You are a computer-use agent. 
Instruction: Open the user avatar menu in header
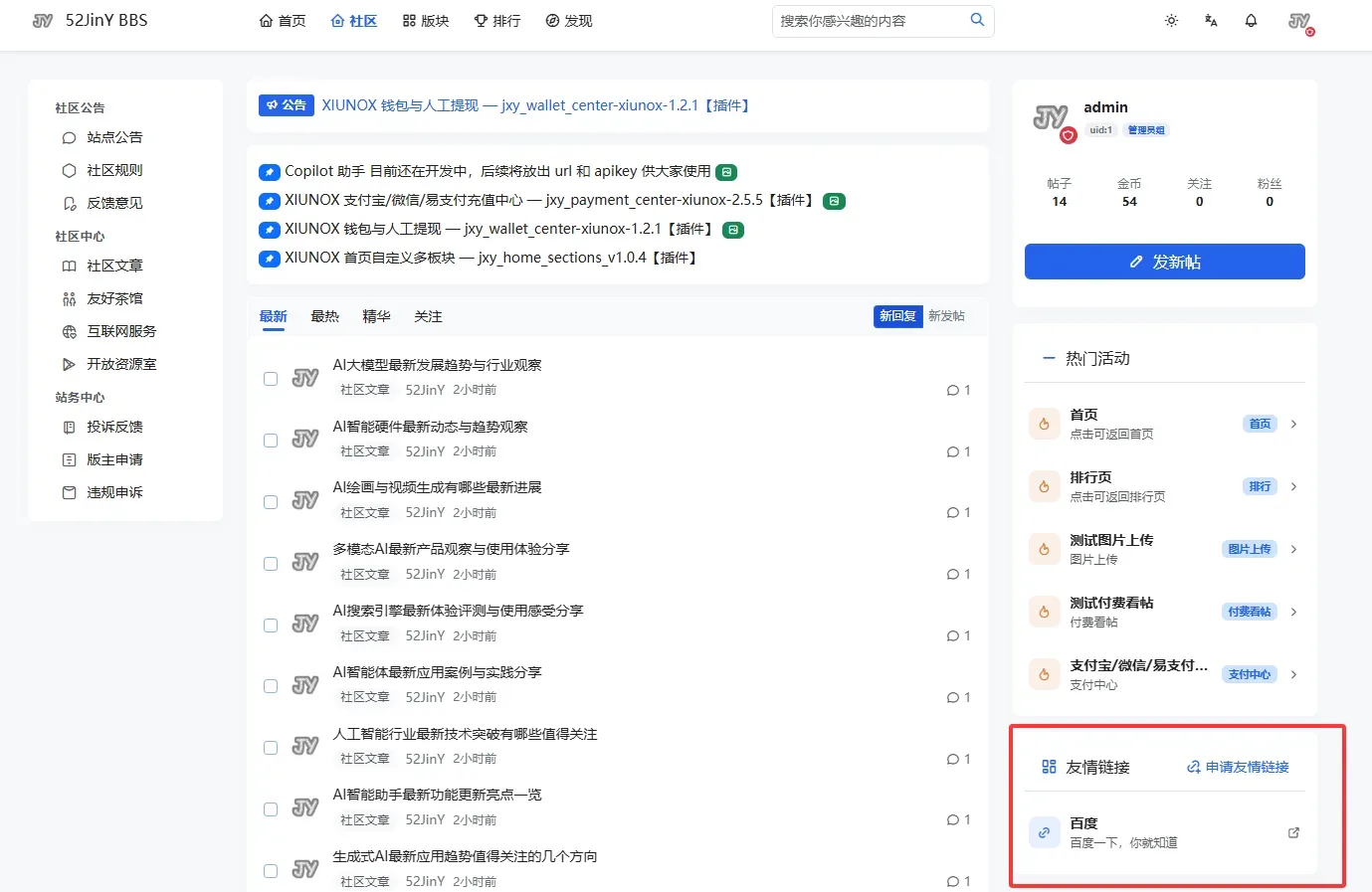[1300, 22]
